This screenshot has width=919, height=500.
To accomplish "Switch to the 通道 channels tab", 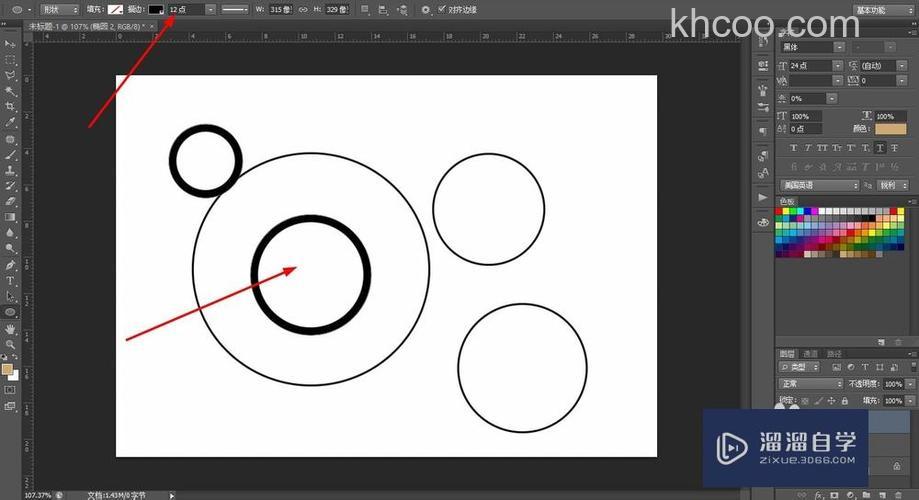I will [x=811, y=353].
